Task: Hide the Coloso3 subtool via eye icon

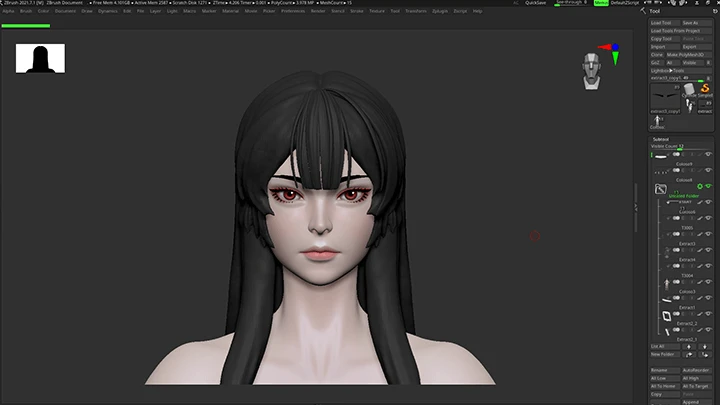Action: click(708, 298)
